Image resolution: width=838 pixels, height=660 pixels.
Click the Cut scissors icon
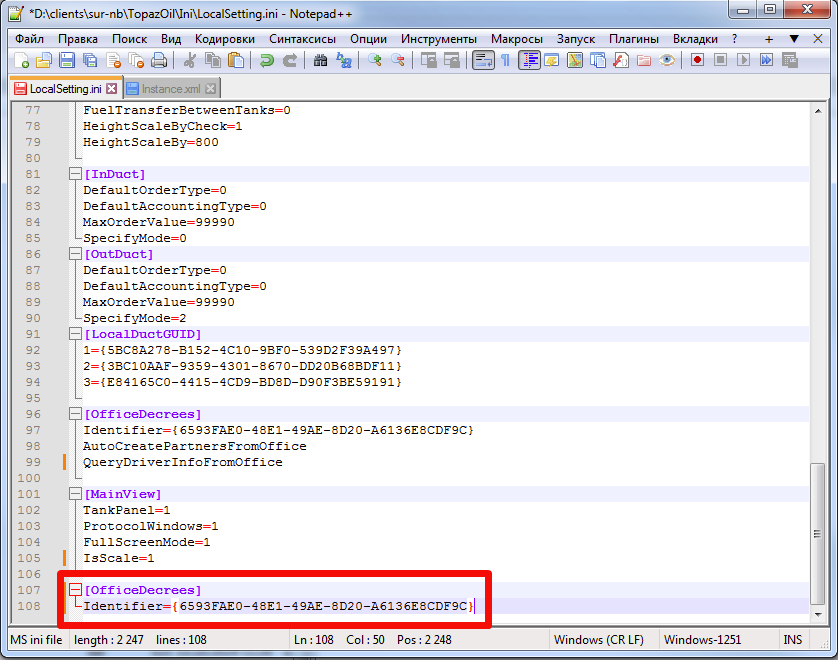189,60
